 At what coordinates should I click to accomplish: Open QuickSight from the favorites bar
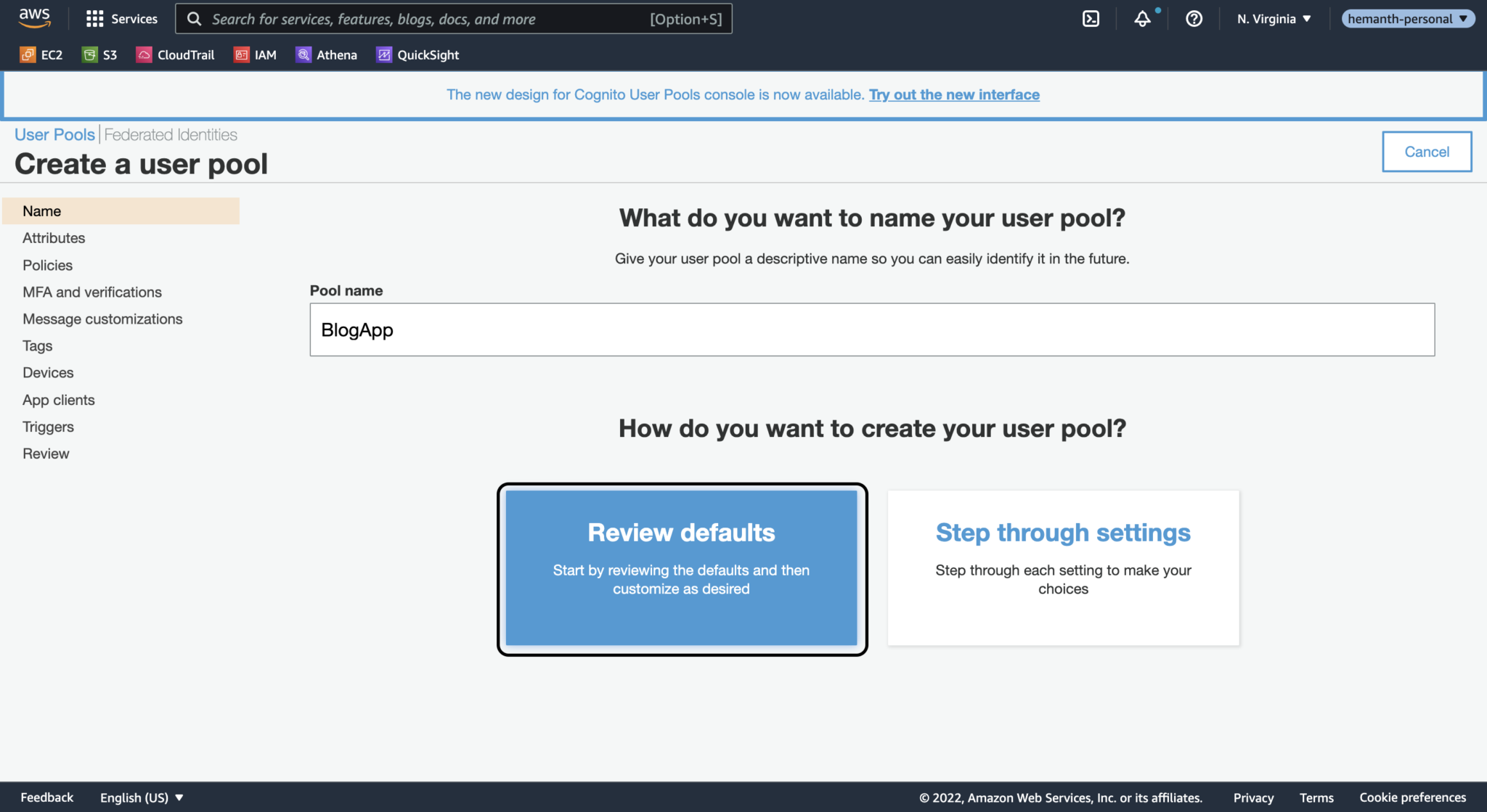[x=417, y=54]
